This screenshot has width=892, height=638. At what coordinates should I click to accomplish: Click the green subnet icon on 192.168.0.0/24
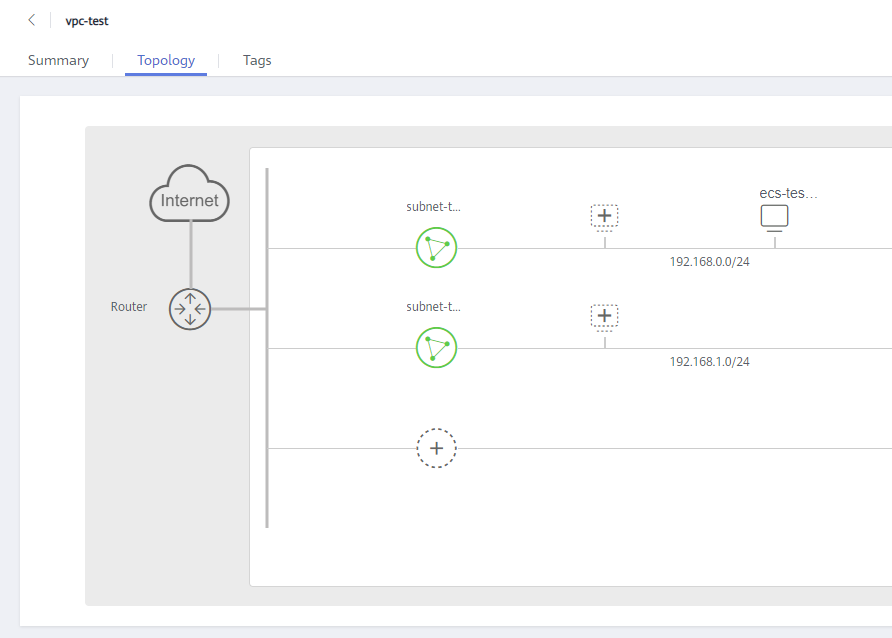(436, 248)
